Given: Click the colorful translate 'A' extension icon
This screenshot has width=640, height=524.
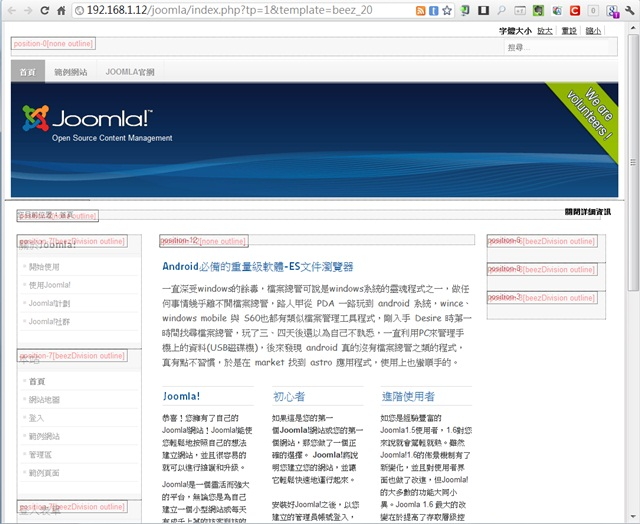Looking at the screenshot, I should click(557, 11).
